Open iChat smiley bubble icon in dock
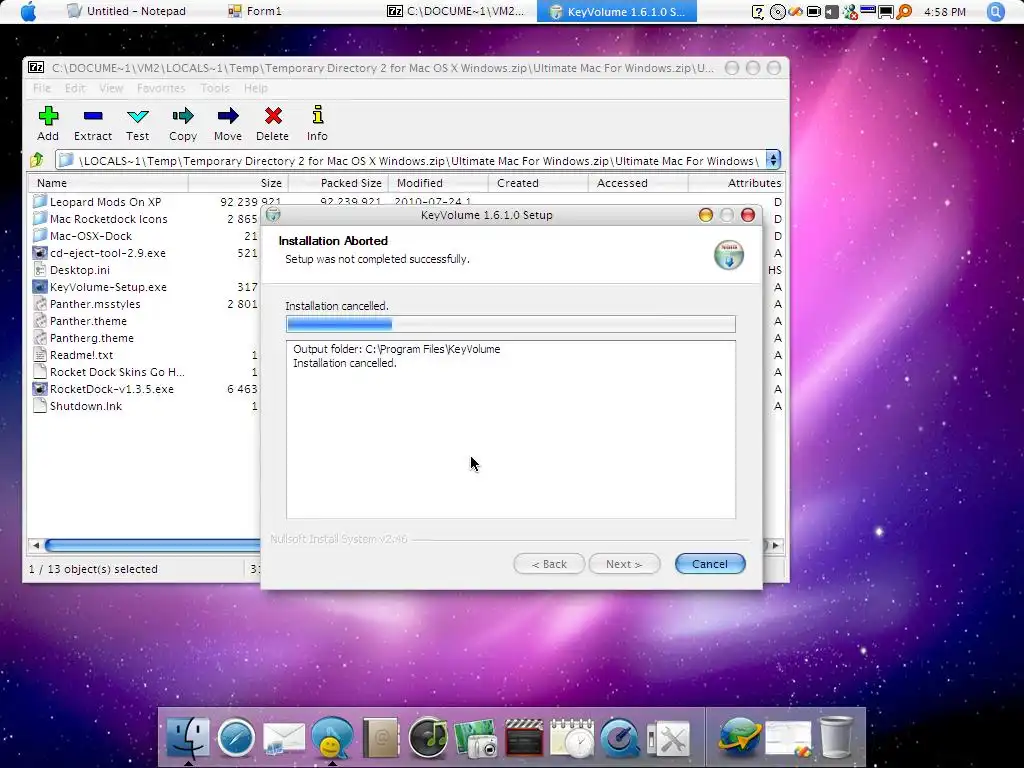The image size is (1024, 768). click(332, 738)
